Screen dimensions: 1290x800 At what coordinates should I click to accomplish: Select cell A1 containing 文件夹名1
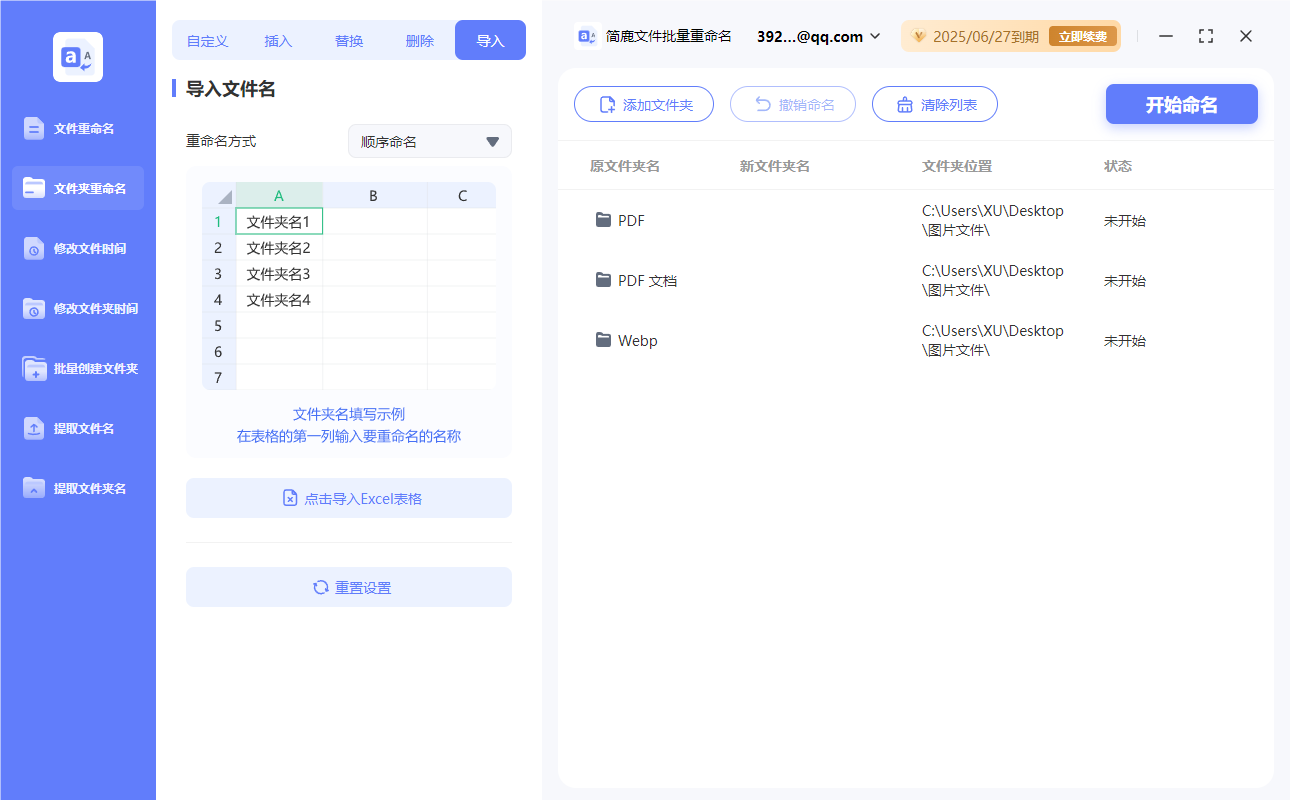pyautogui.click(x=279, y=221)
